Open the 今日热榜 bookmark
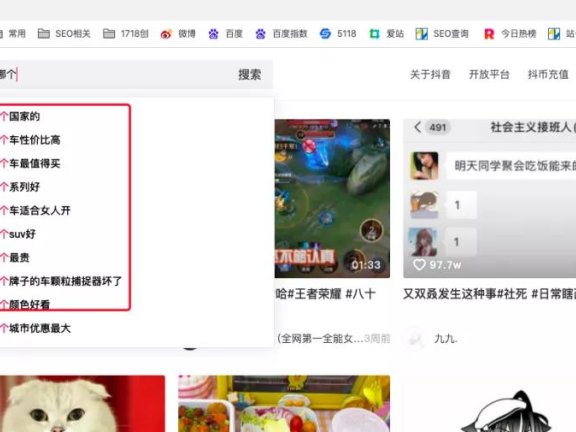This screenshot has width=576, height=432. pyautogui.click(x=510, y=34)
